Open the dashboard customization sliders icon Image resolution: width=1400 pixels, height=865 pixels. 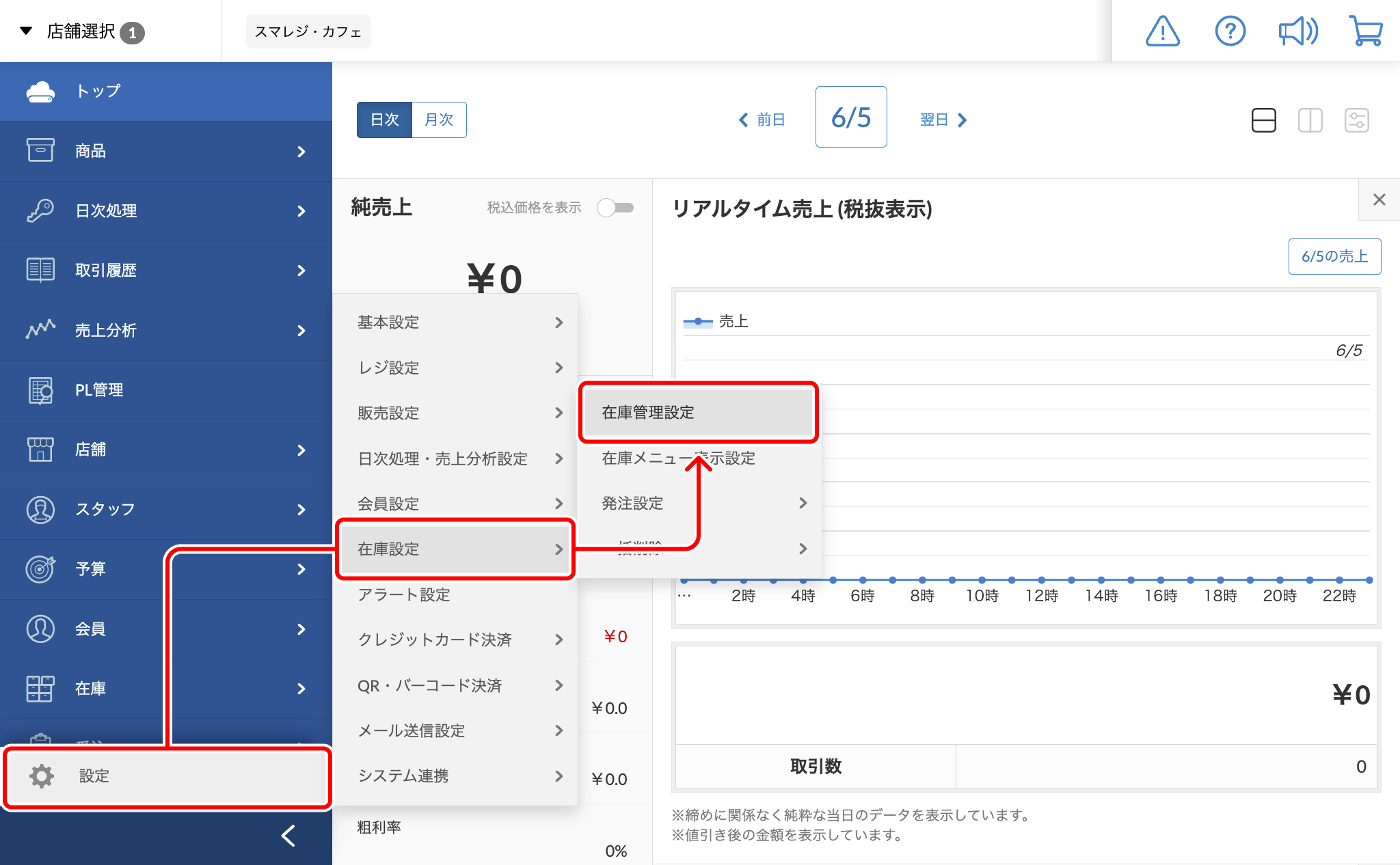point(1357,120)
